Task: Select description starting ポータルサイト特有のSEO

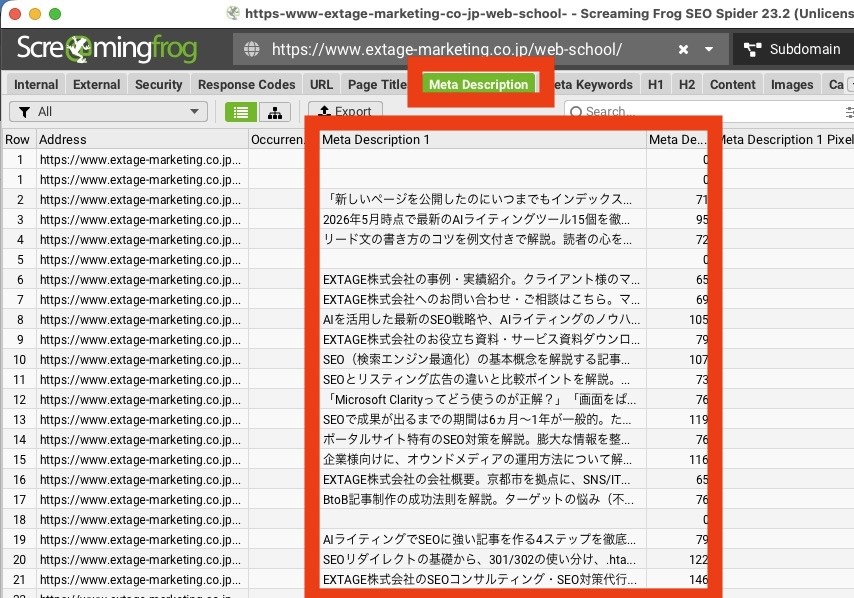Action: [x=477, y=440]
